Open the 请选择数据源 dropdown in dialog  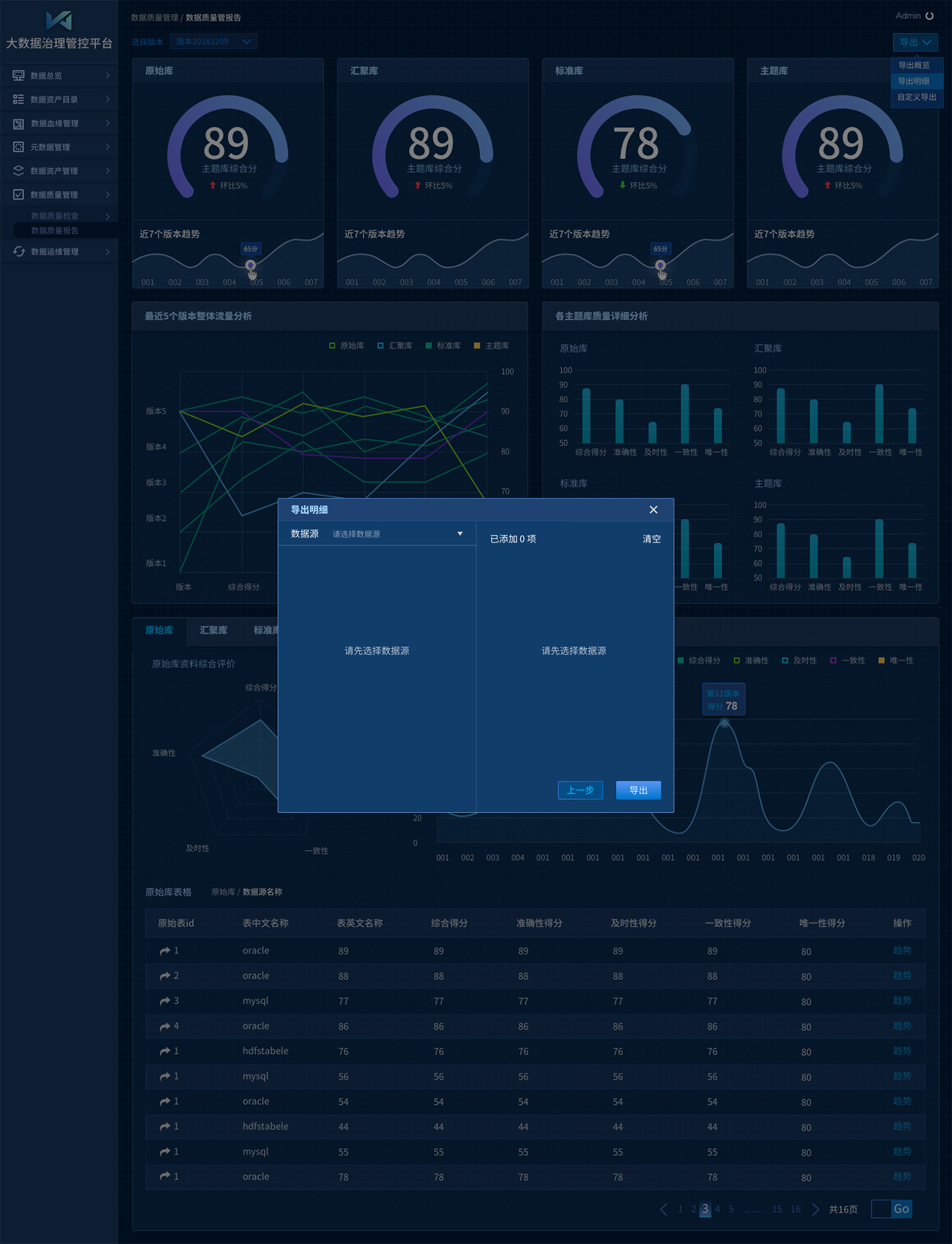(396, 534)
